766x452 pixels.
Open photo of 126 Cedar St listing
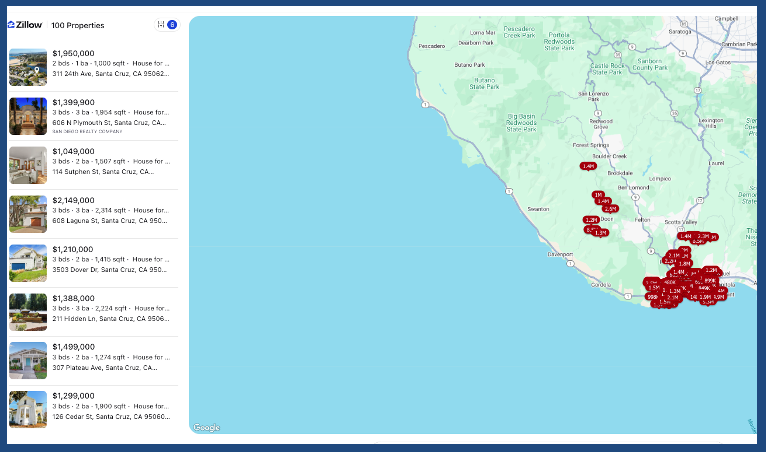click(28, 409)
